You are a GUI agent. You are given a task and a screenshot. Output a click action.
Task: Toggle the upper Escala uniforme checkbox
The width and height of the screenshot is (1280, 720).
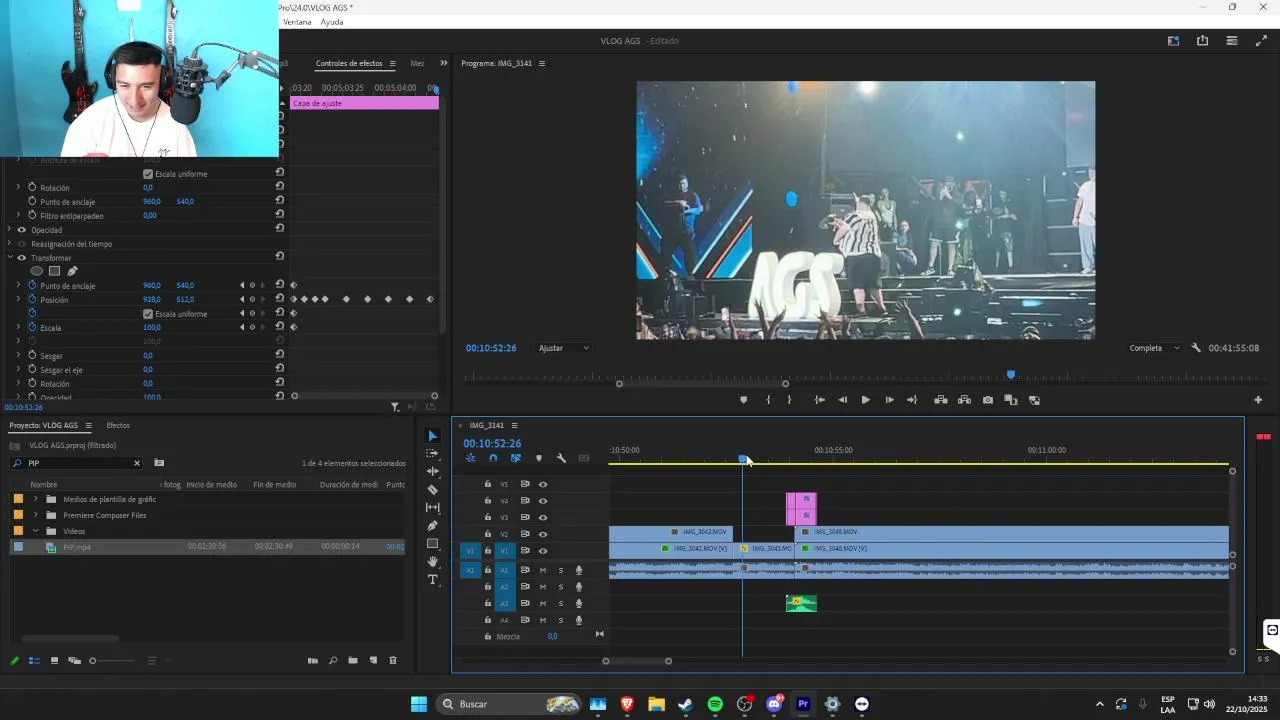pyautogui.click(x=148, y=174)
